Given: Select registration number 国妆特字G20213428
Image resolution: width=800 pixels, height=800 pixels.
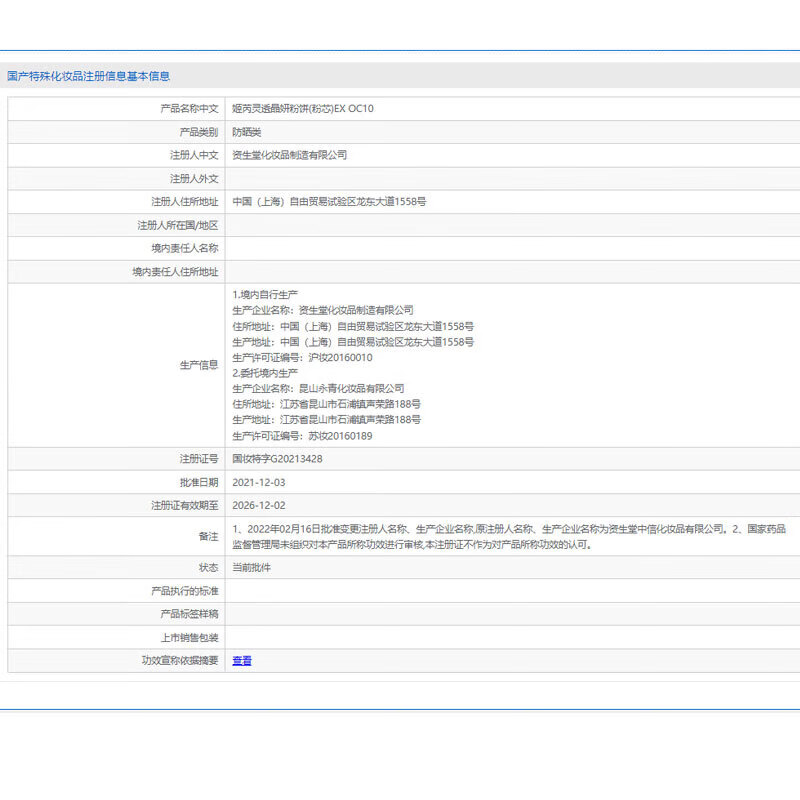Looking at the screenshot, I should point(277,459).
